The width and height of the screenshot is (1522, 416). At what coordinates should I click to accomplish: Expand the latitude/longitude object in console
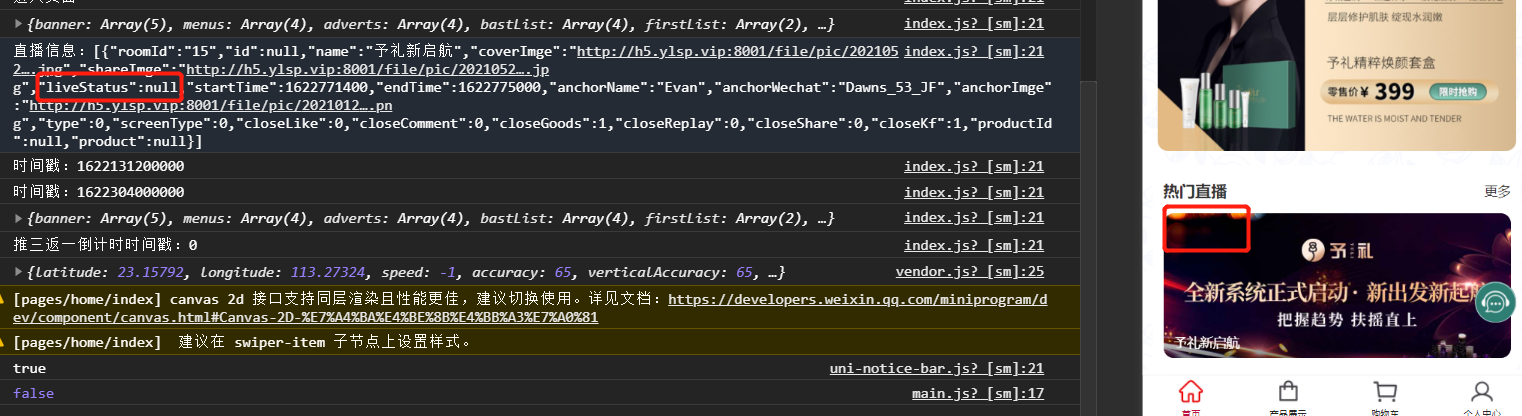point(20,272)
